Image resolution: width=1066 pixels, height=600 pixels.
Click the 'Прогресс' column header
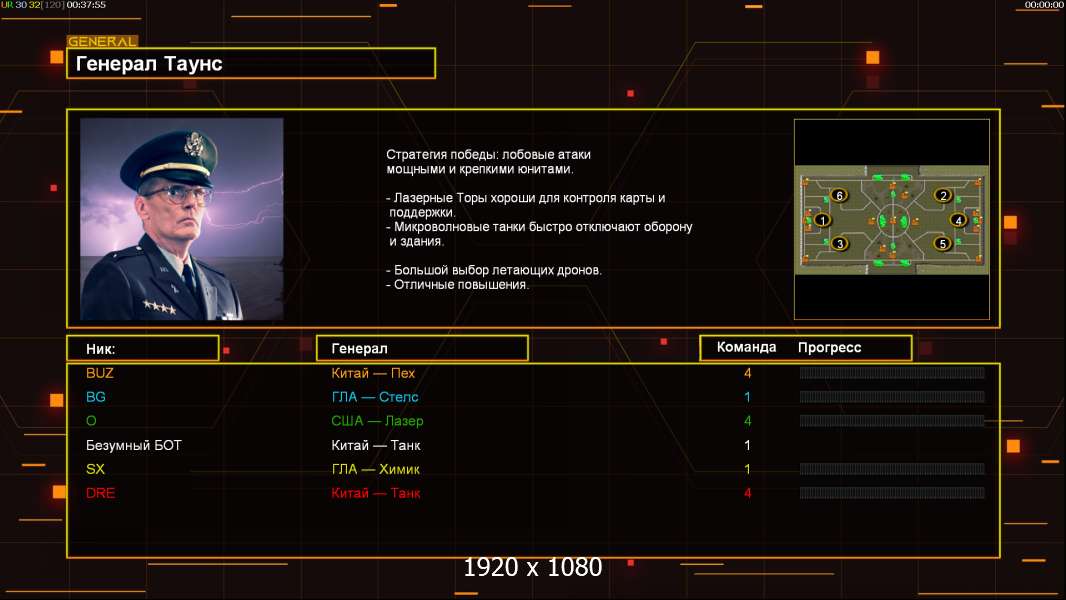point(829,347)
